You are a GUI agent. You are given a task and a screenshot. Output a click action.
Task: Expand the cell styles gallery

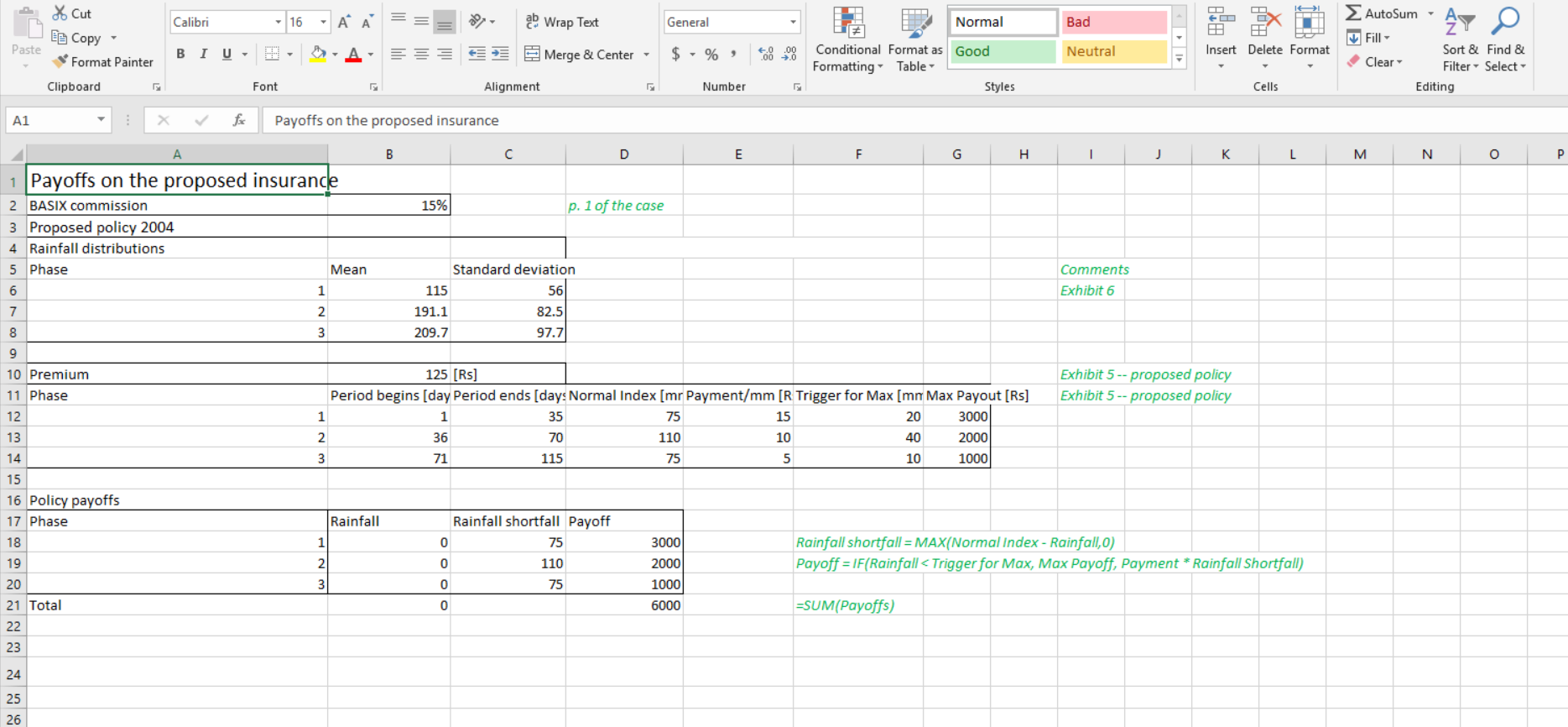point(1179,59)
